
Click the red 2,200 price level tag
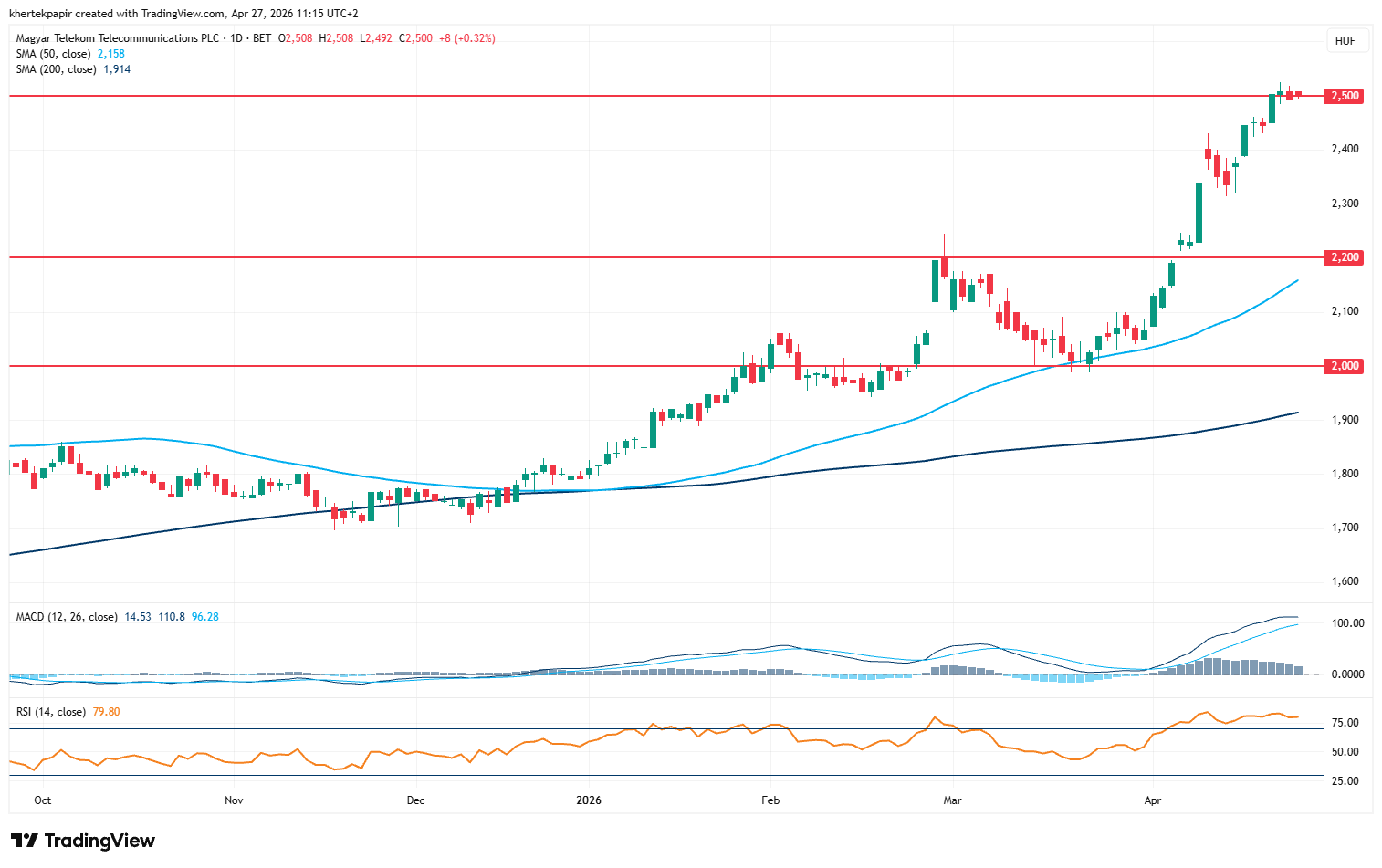click(1345, 257)
